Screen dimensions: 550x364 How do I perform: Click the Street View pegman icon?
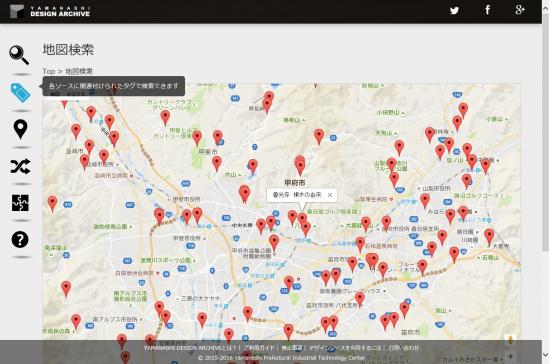(510, 340)
